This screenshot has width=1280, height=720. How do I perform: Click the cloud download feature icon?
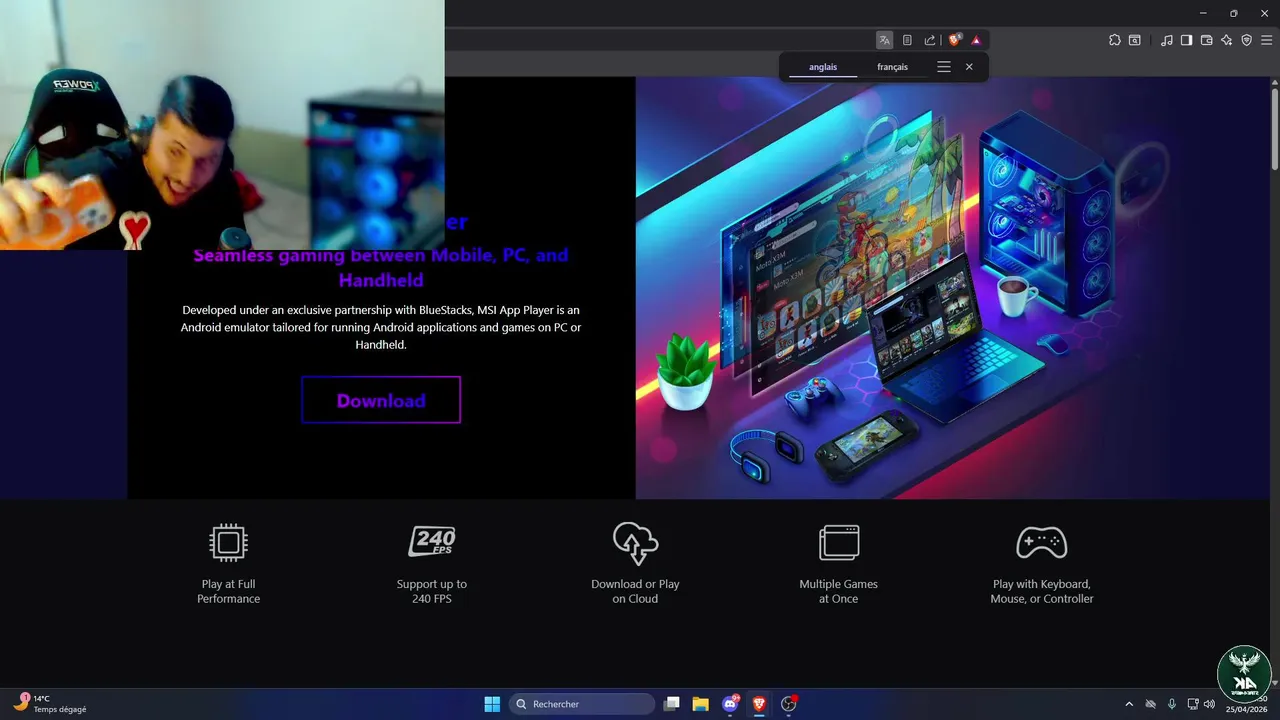635,543
